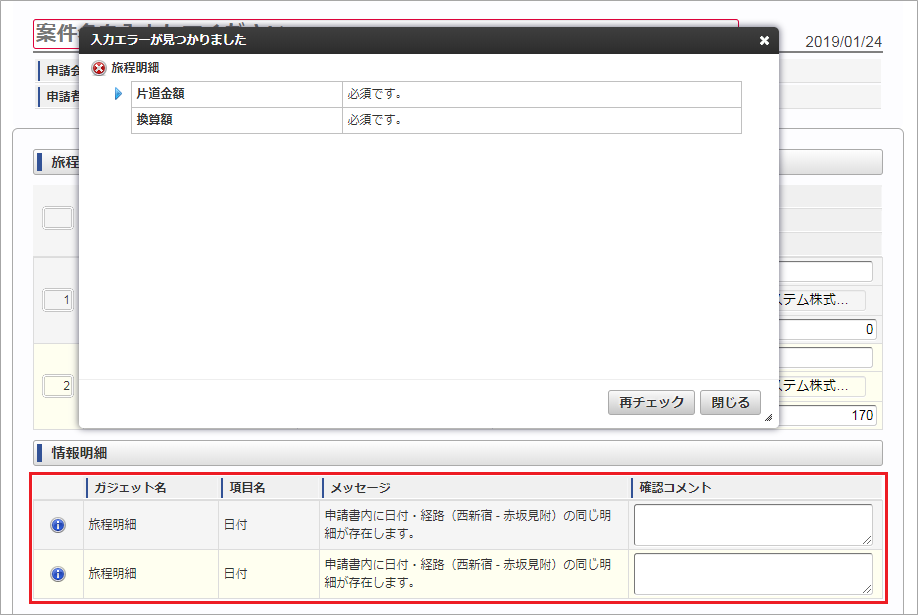Image resolution: width=918 pixels, height=615 pixels.
Task: Close the input error dialog with X
Action: [x=764, y=40]
